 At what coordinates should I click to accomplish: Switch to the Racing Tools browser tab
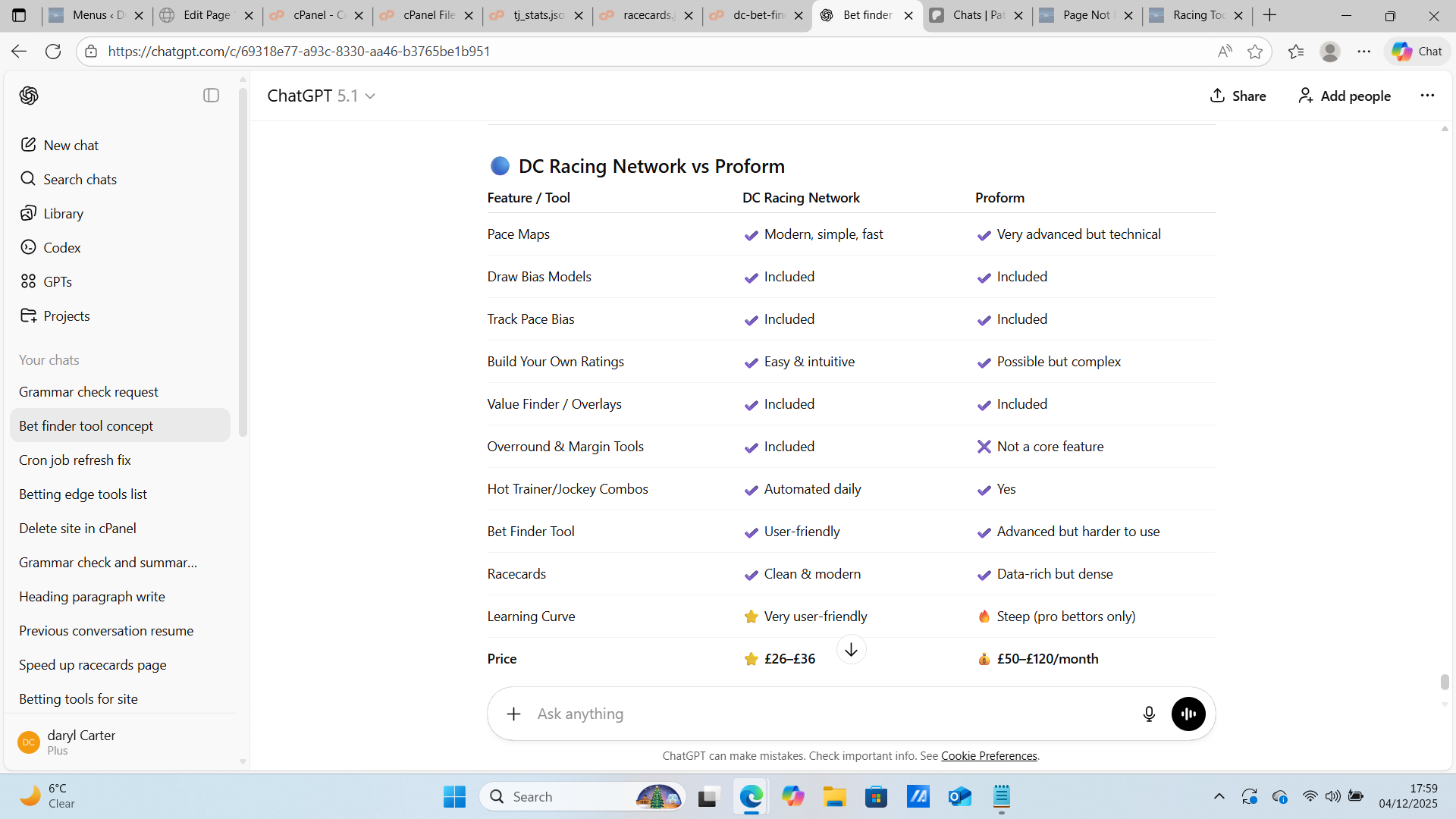[x=1196, y=15]
